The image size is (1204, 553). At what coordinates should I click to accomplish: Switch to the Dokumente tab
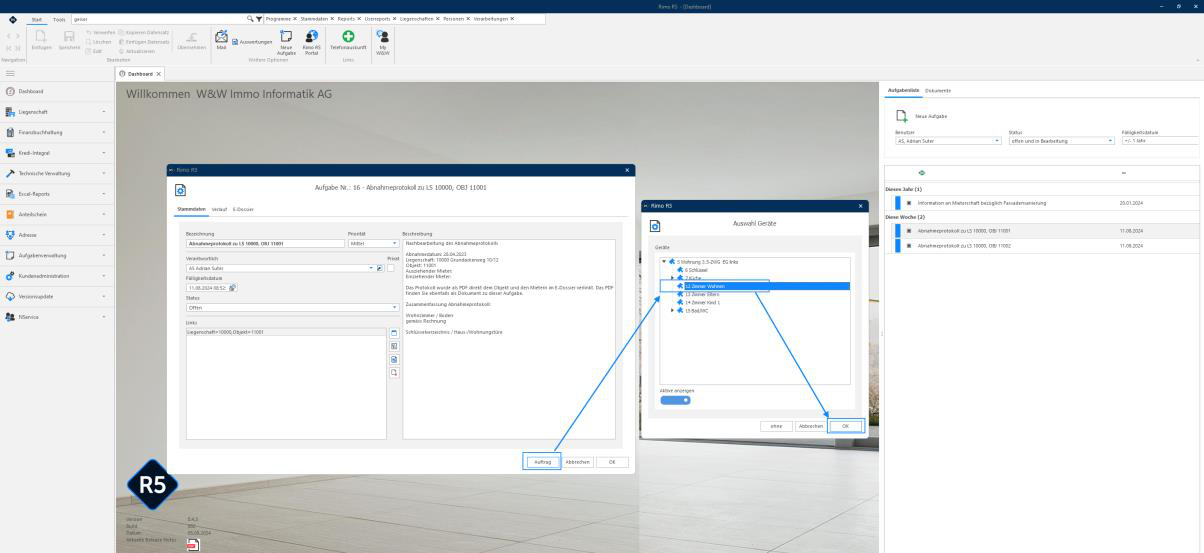click(x=938, y=91)
